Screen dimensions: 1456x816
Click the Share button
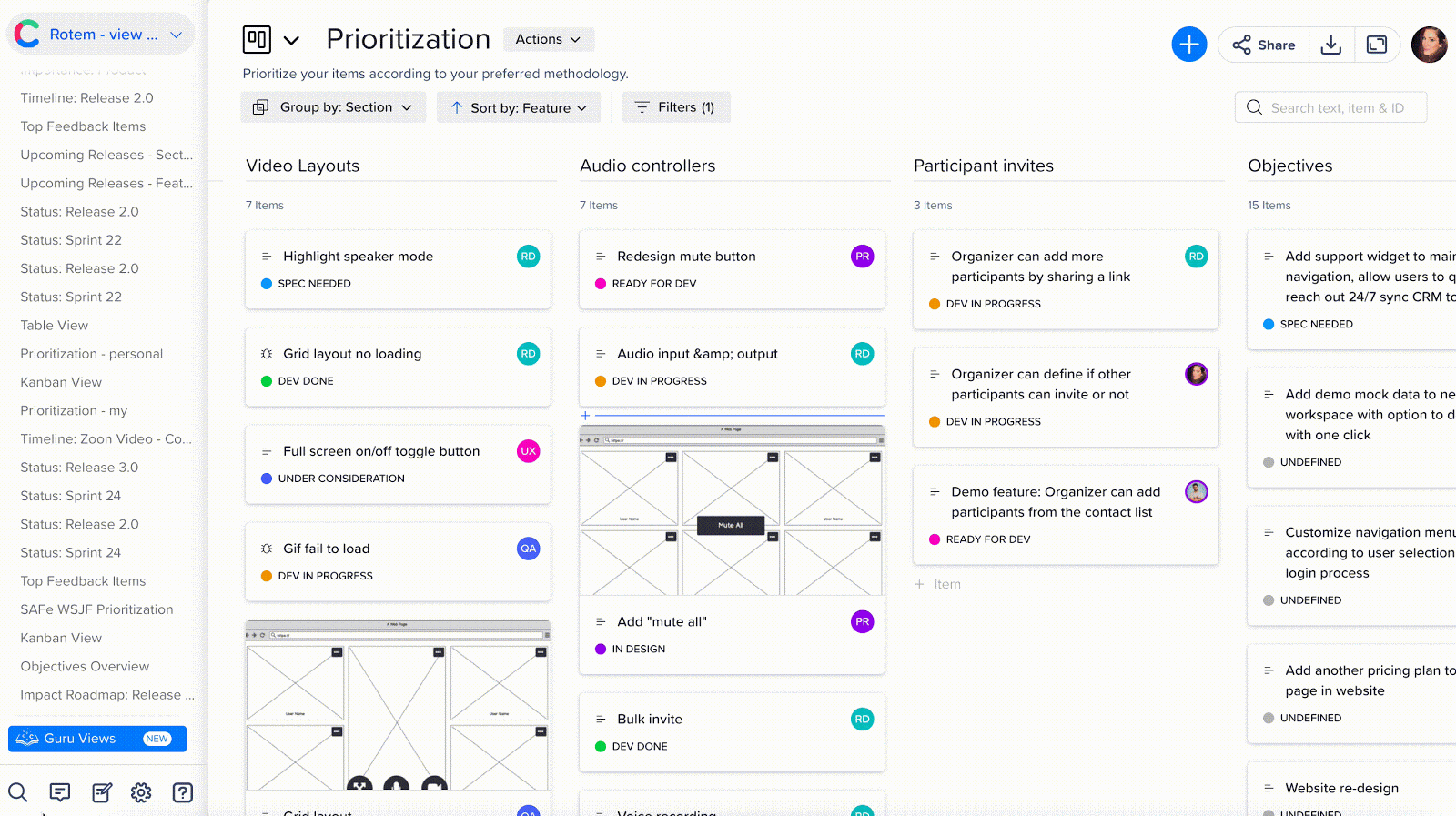pos(1264,45)
